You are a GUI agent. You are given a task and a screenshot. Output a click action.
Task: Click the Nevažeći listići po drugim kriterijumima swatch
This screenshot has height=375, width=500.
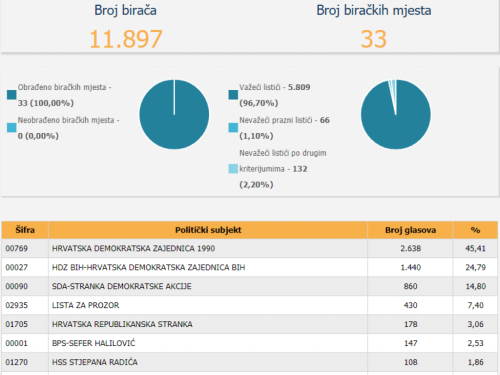click(x=233, y=169)
